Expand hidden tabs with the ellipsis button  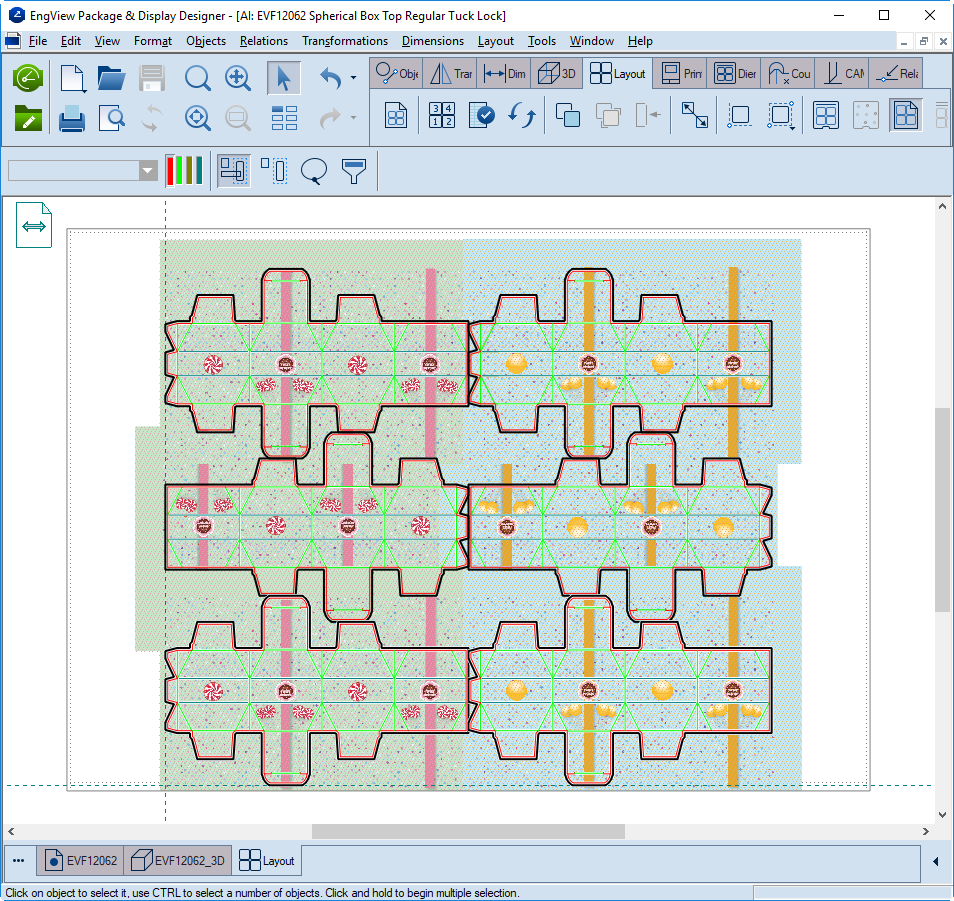[x=19, y=860]
